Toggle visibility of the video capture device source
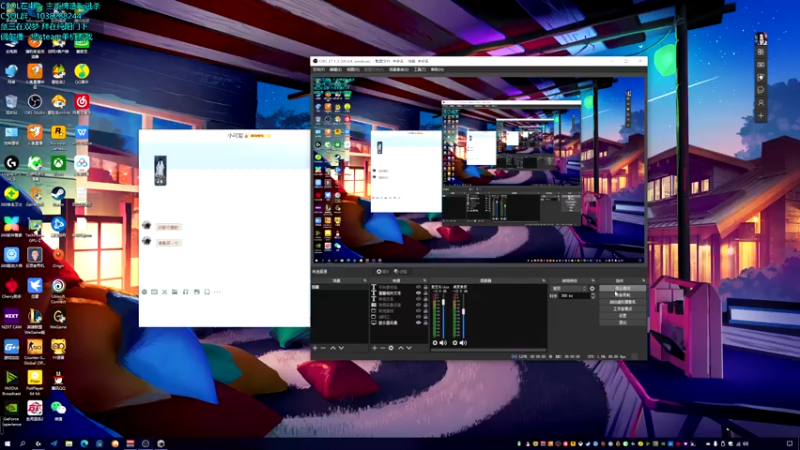The width and height of the screenshot is (800, 450). tap(418, 305)
